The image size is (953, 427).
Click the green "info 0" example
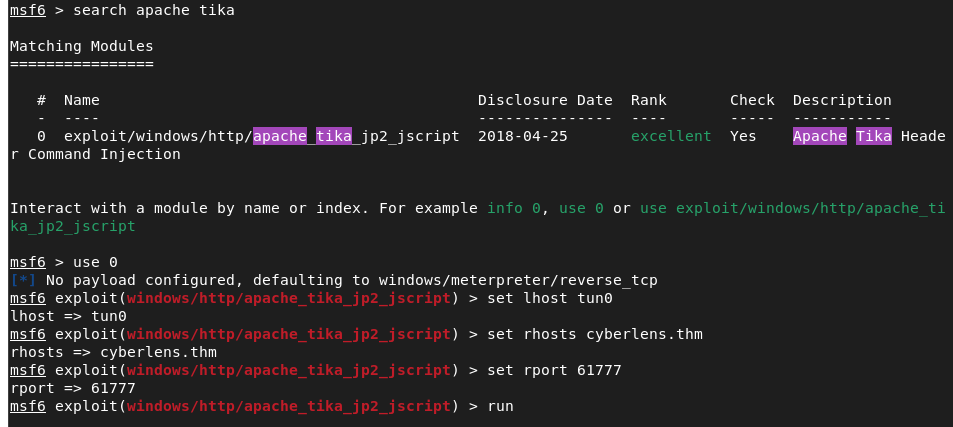point(514,208)
